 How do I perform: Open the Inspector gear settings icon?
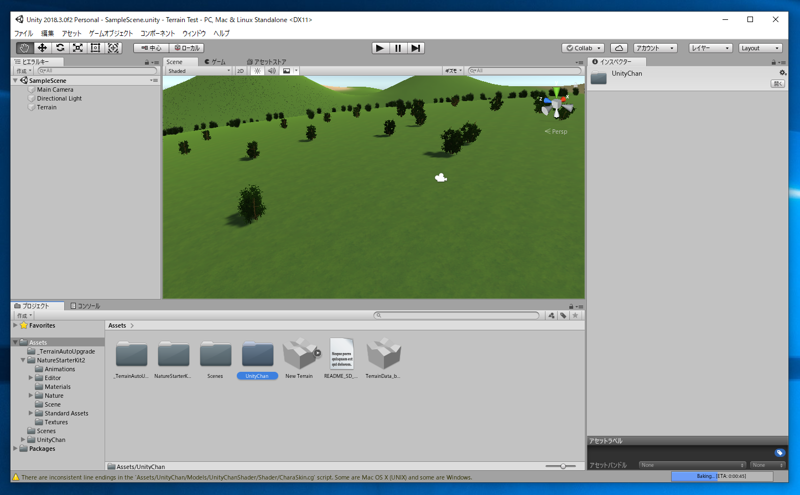[782, 73]
